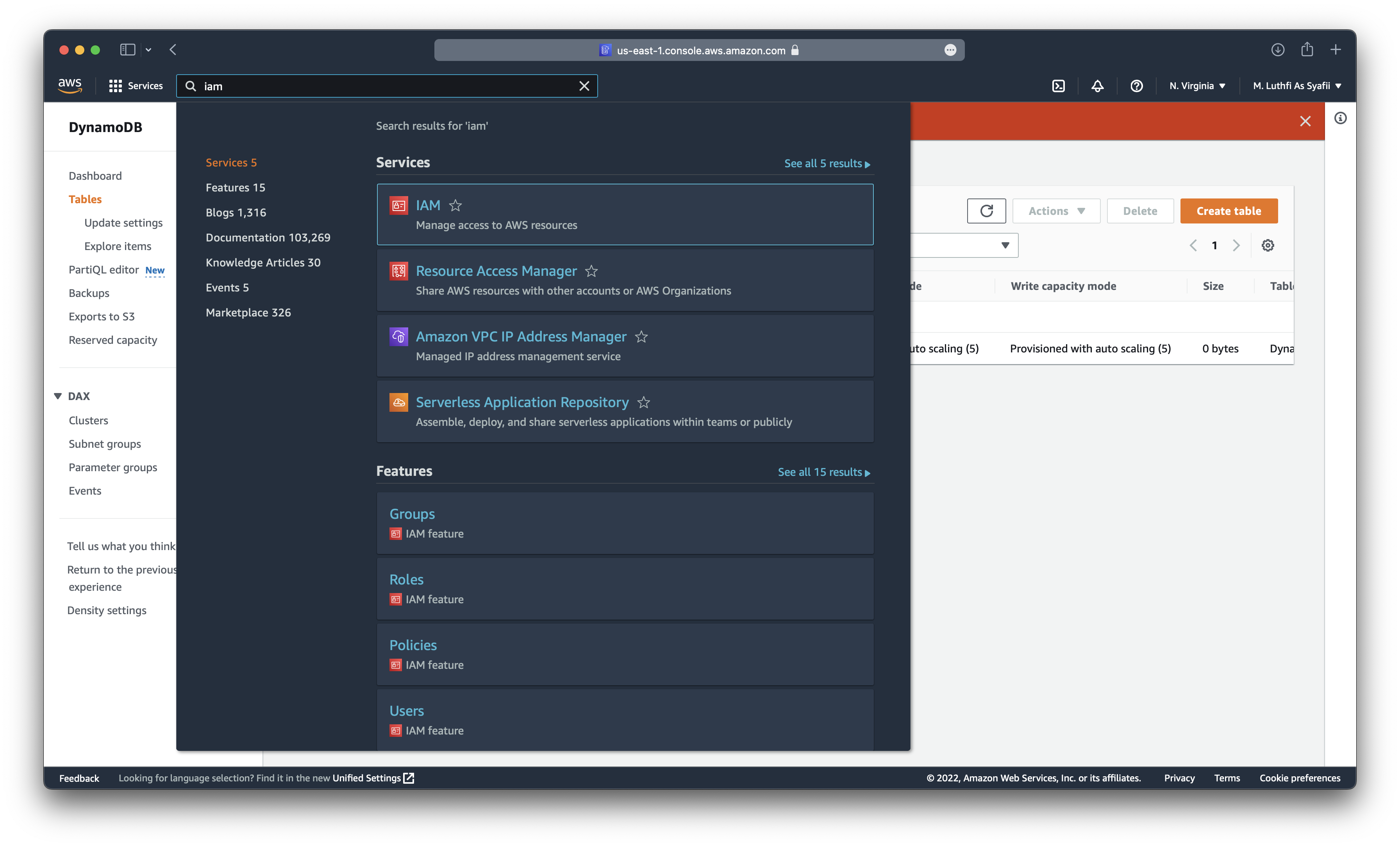This screenshot has height=847, width=1400.
Task: Click the page options ellipsis in address bar
Action: pos(950,50)
